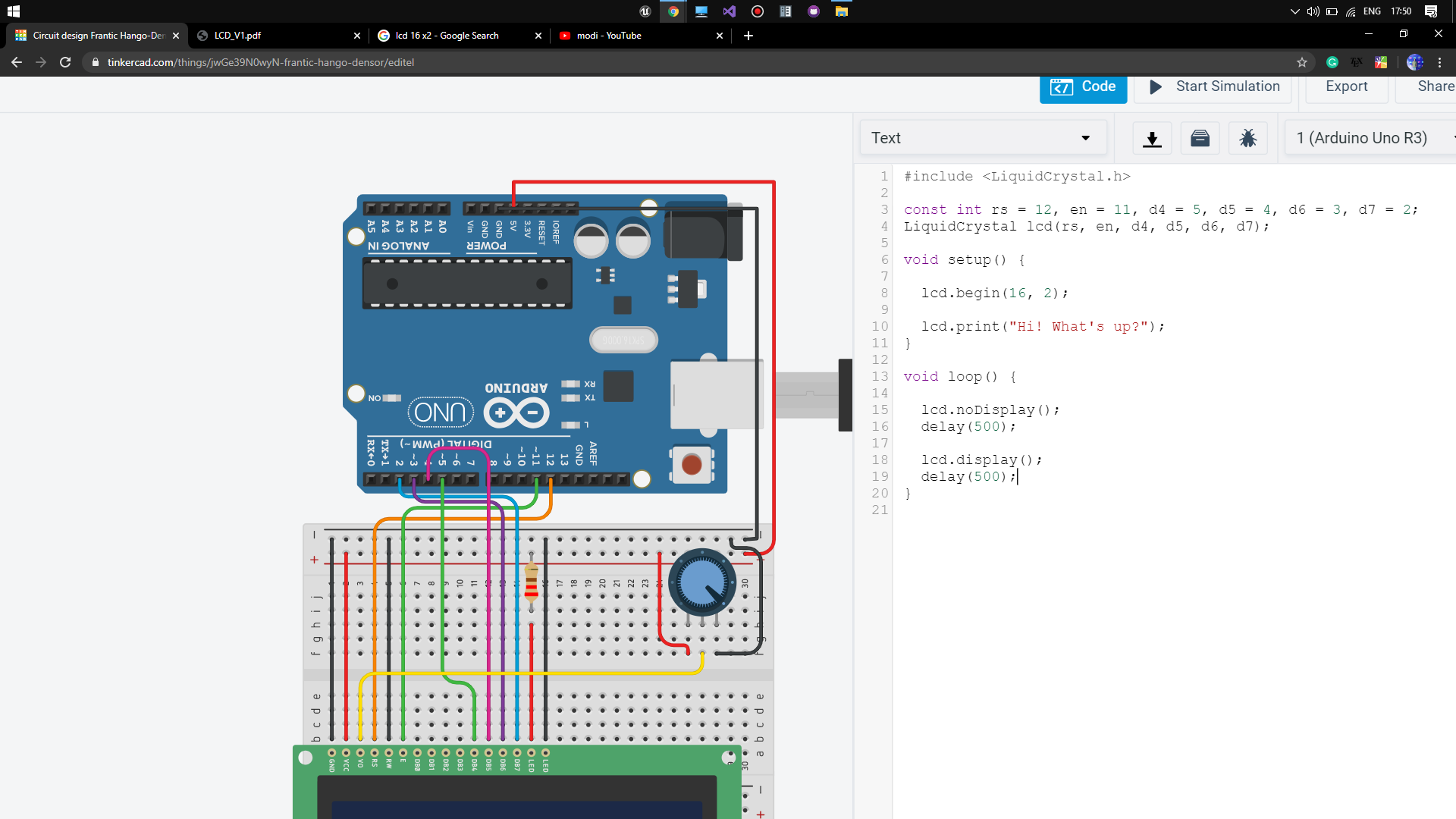Click the download code icon

pyautogui.click(x=1152, y=138)
